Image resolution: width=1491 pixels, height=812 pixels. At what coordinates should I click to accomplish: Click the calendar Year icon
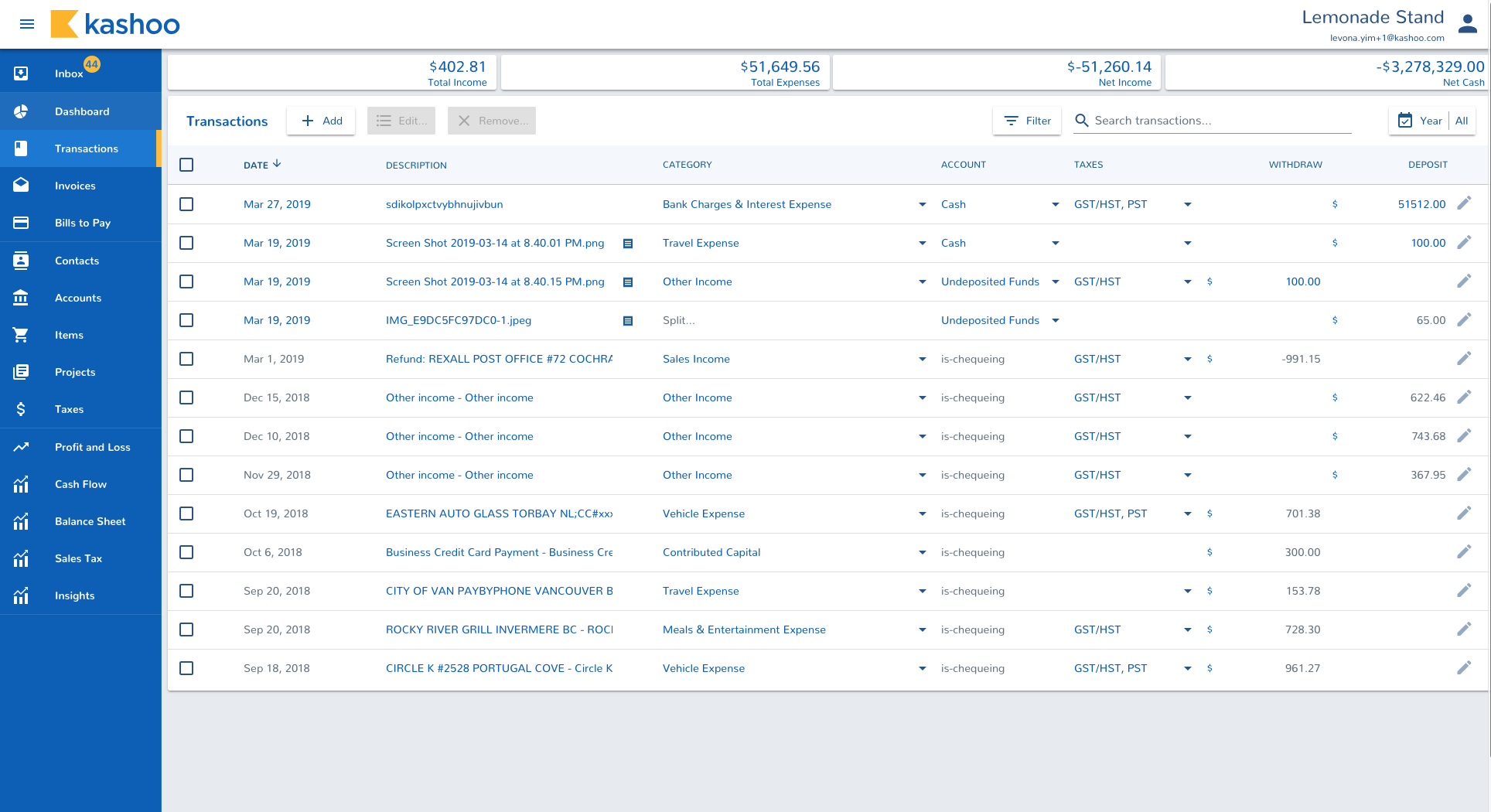click(1405, 121)
